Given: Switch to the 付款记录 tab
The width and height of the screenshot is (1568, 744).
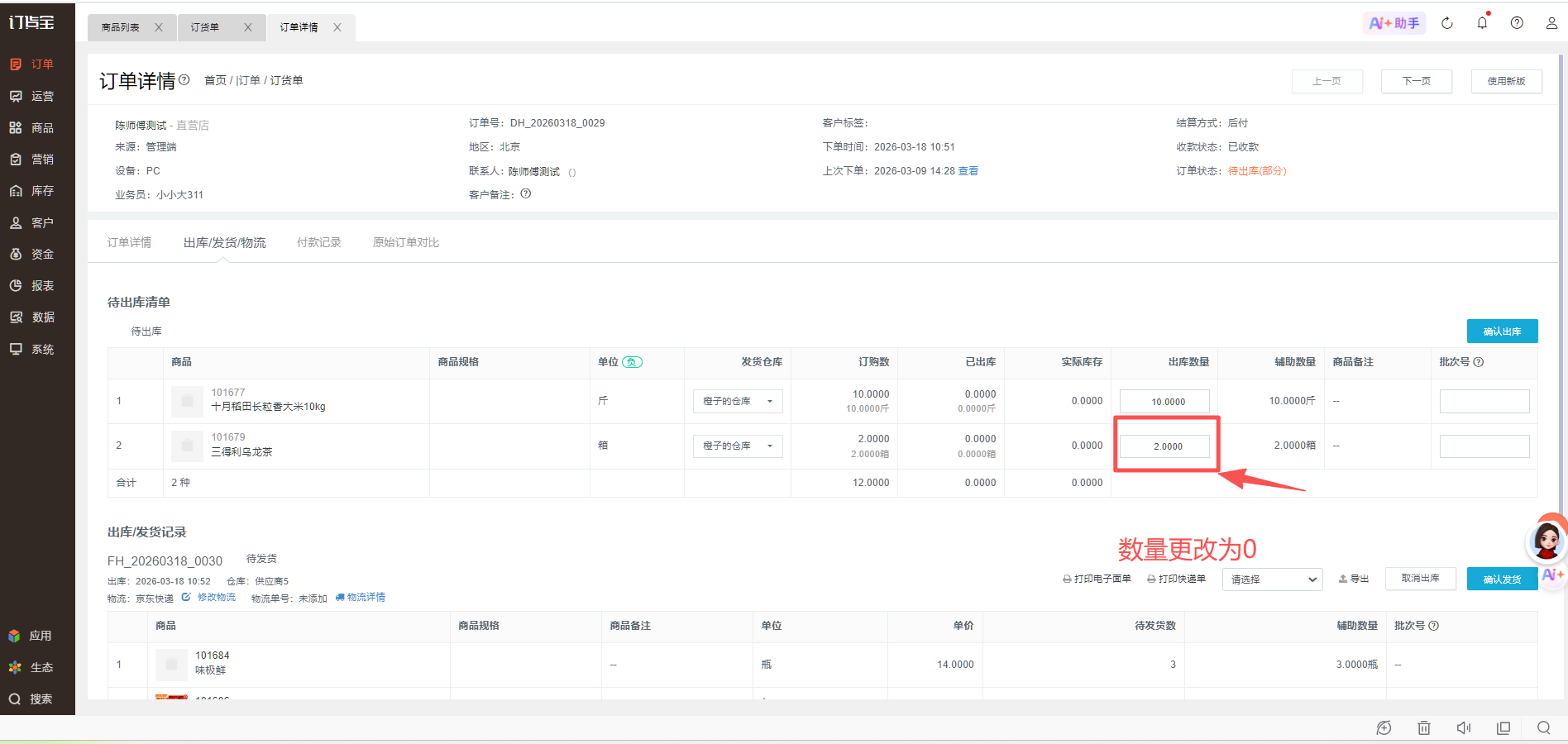Looking at the screenshot, I should click(319, 242).
